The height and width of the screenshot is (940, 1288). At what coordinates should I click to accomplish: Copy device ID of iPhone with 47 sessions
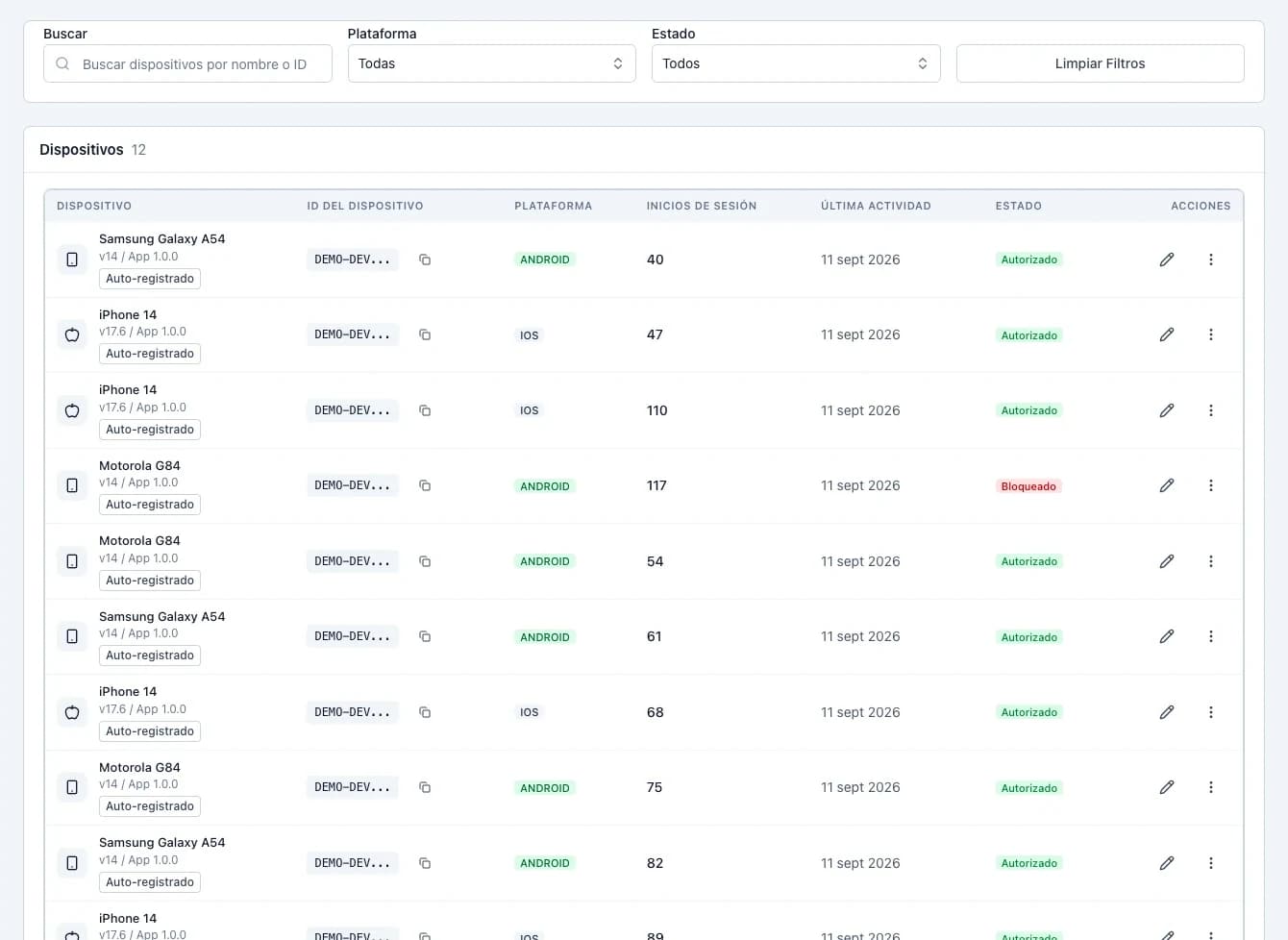425,334
